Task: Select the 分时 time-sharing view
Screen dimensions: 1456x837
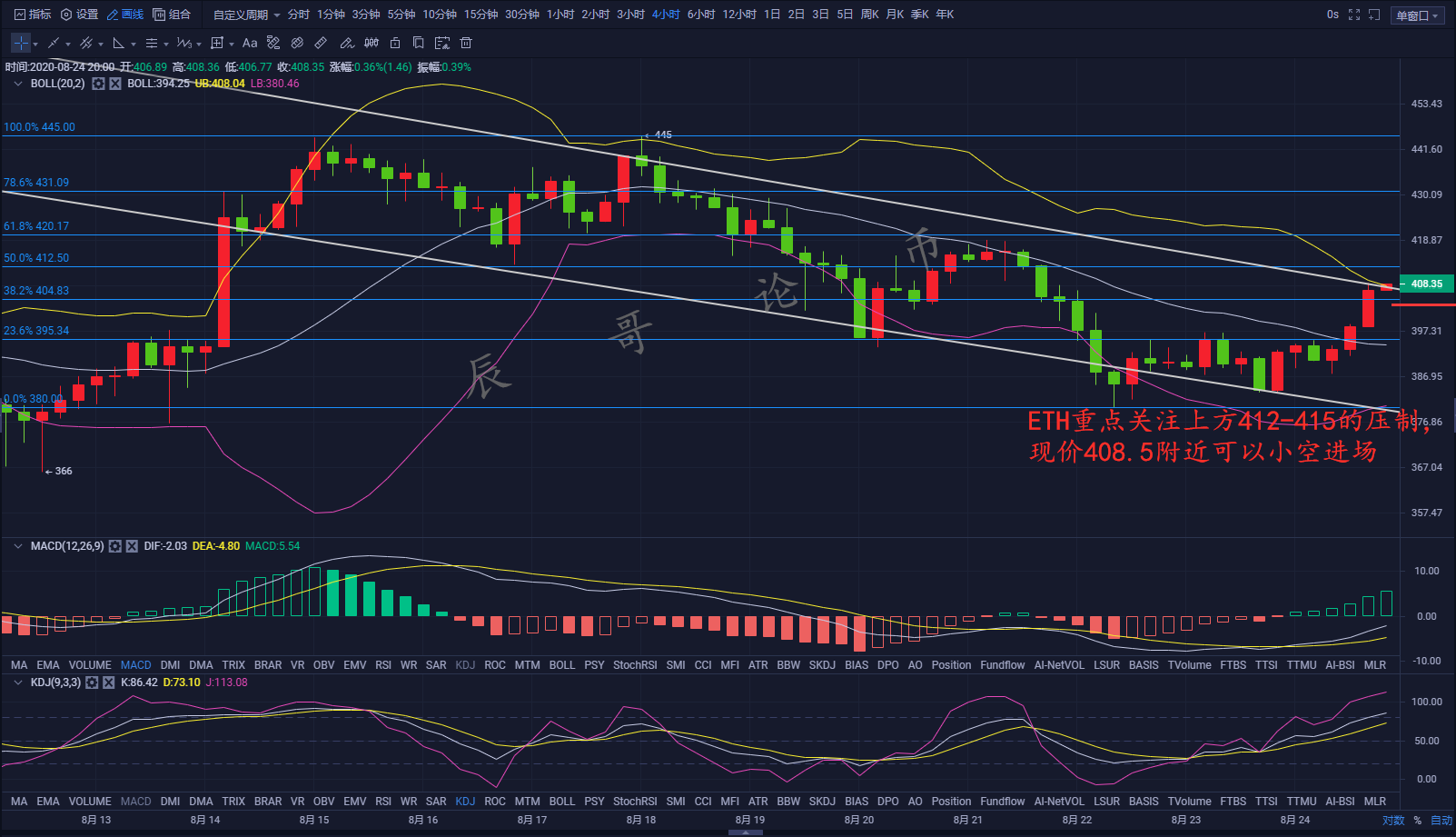Action: 298,15
